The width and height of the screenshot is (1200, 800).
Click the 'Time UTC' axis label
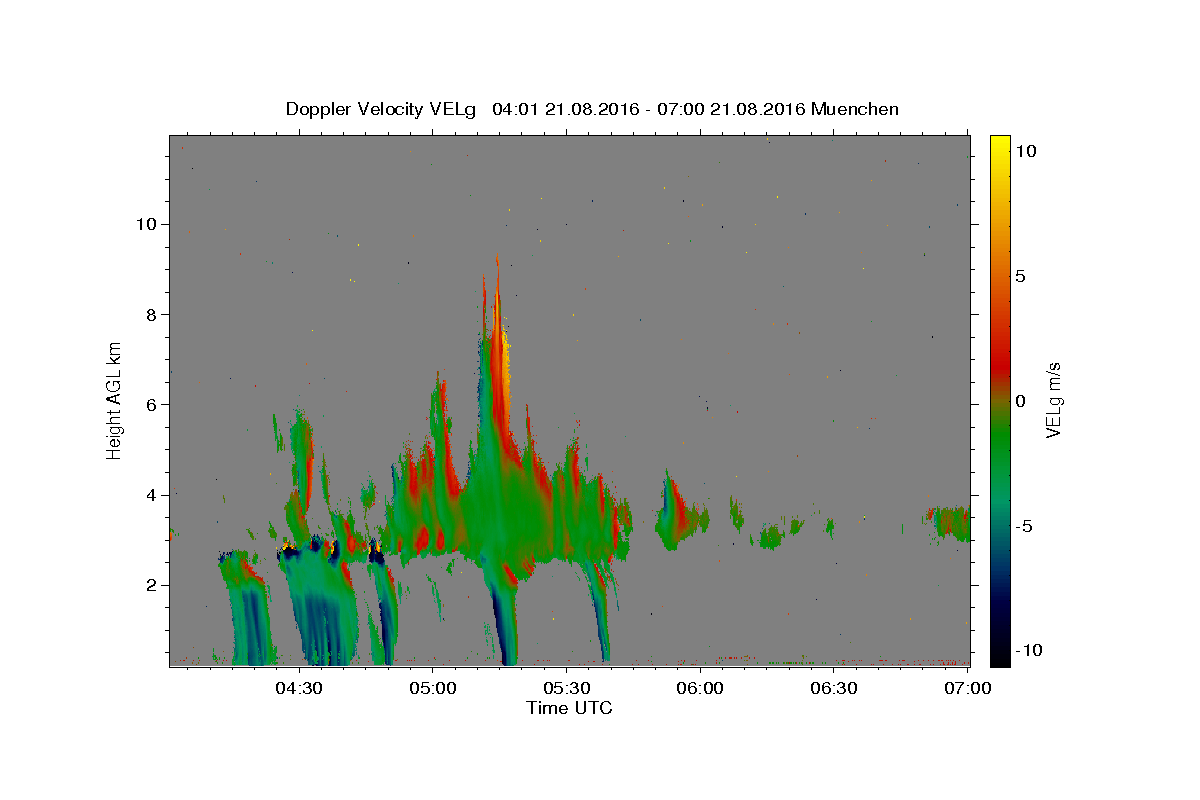tap(569, 708)
